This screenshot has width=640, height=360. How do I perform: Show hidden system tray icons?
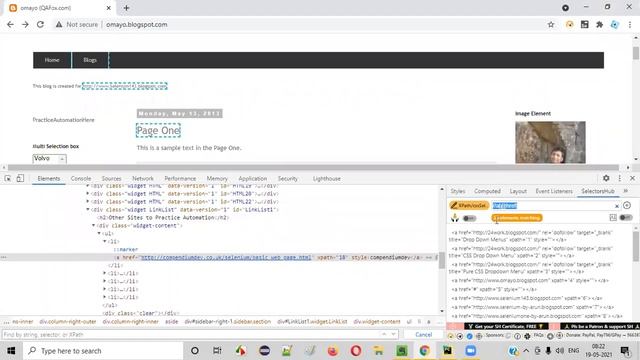pyautogui.click(x=526, y=351)
